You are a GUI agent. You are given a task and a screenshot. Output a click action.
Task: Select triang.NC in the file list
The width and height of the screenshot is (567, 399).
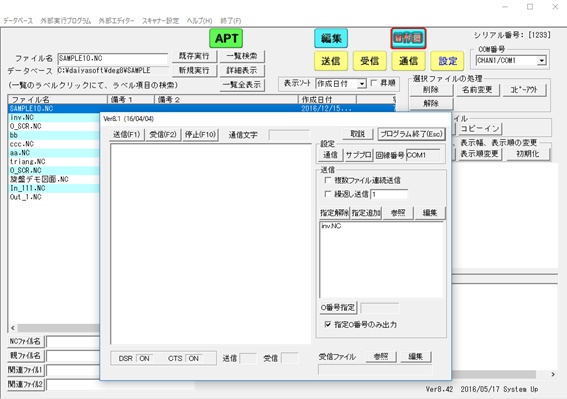click(x=27, y=161)
